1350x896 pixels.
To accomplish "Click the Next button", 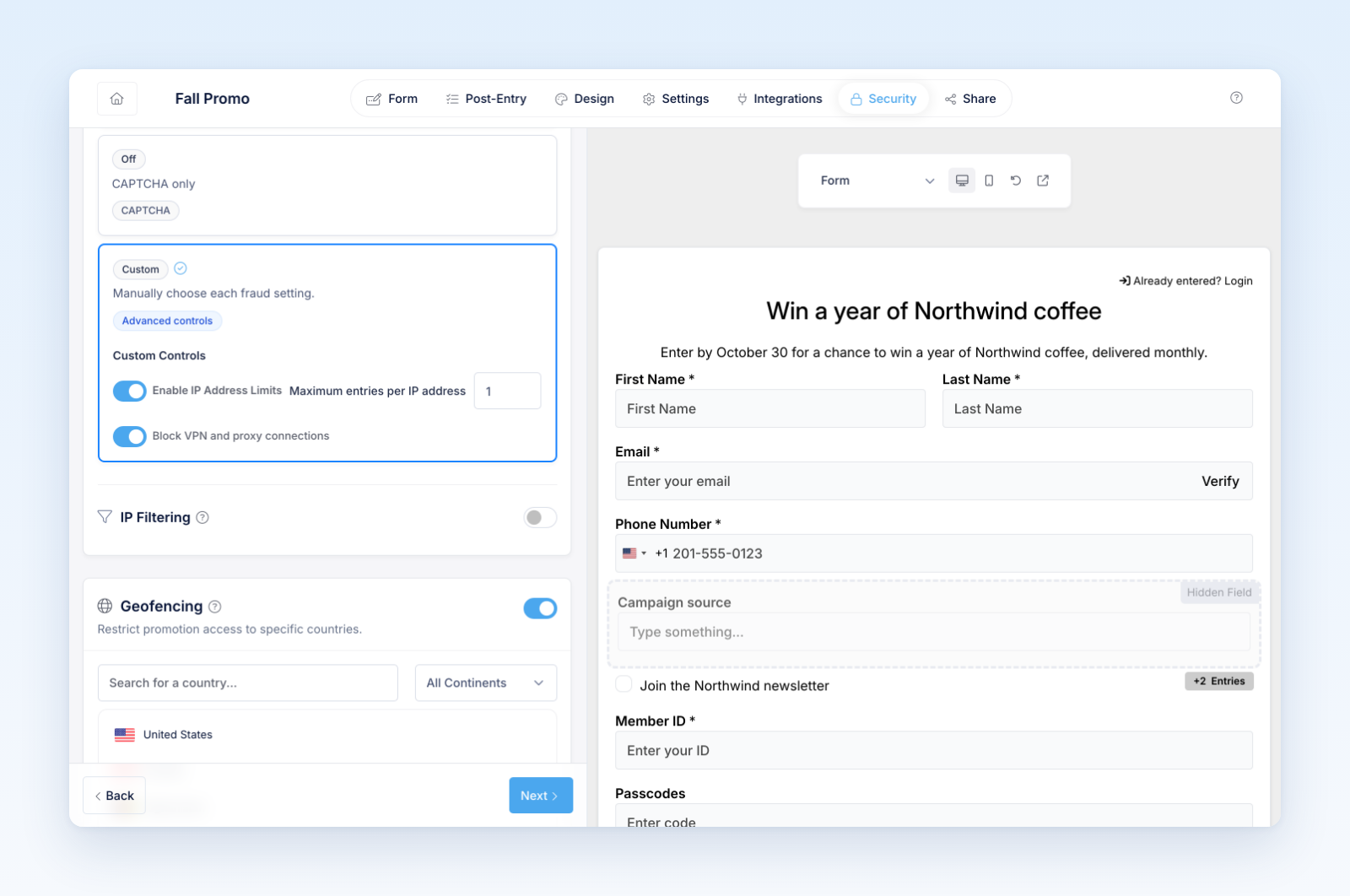I will [x=541, y=796].
